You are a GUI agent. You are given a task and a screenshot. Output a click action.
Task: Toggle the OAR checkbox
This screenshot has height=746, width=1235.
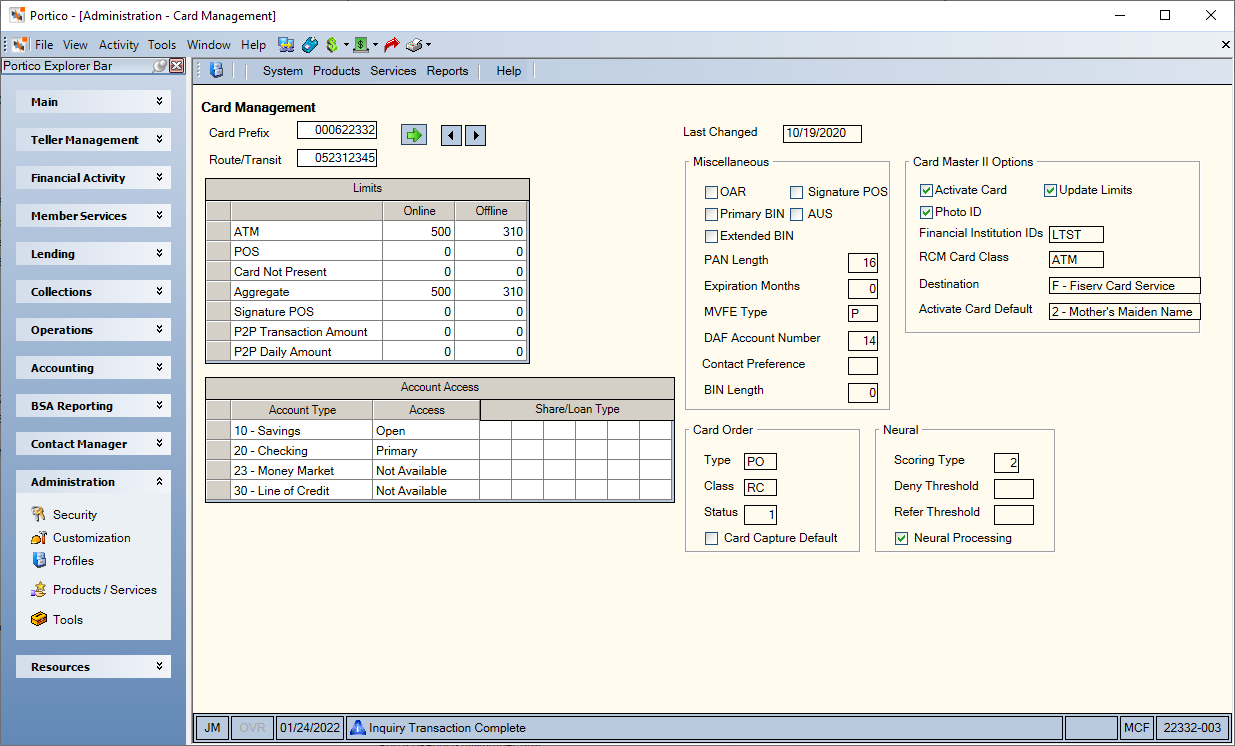(x=711, y=192)
